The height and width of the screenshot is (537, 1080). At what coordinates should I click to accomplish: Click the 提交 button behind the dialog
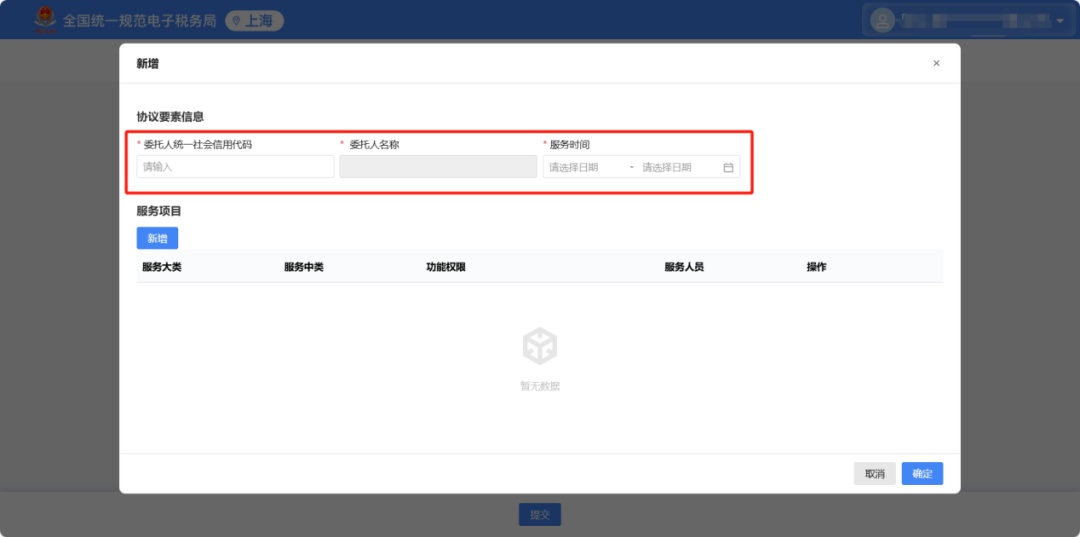tap(540, 514)
